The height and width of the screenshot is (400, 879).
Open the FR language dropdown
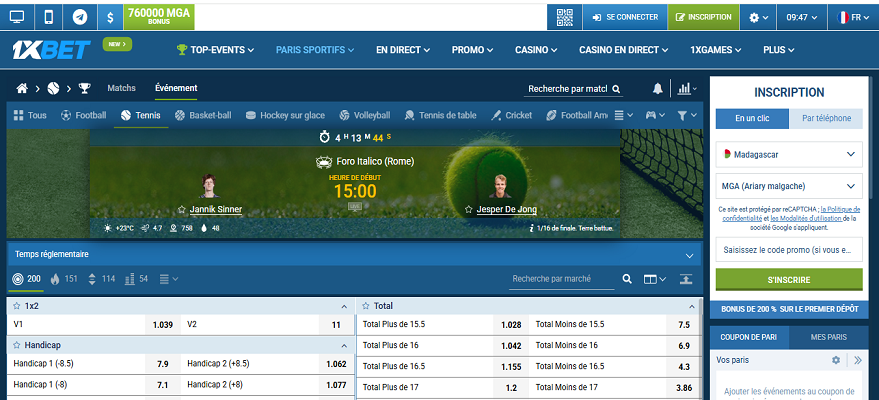click(x=853, y=17)
